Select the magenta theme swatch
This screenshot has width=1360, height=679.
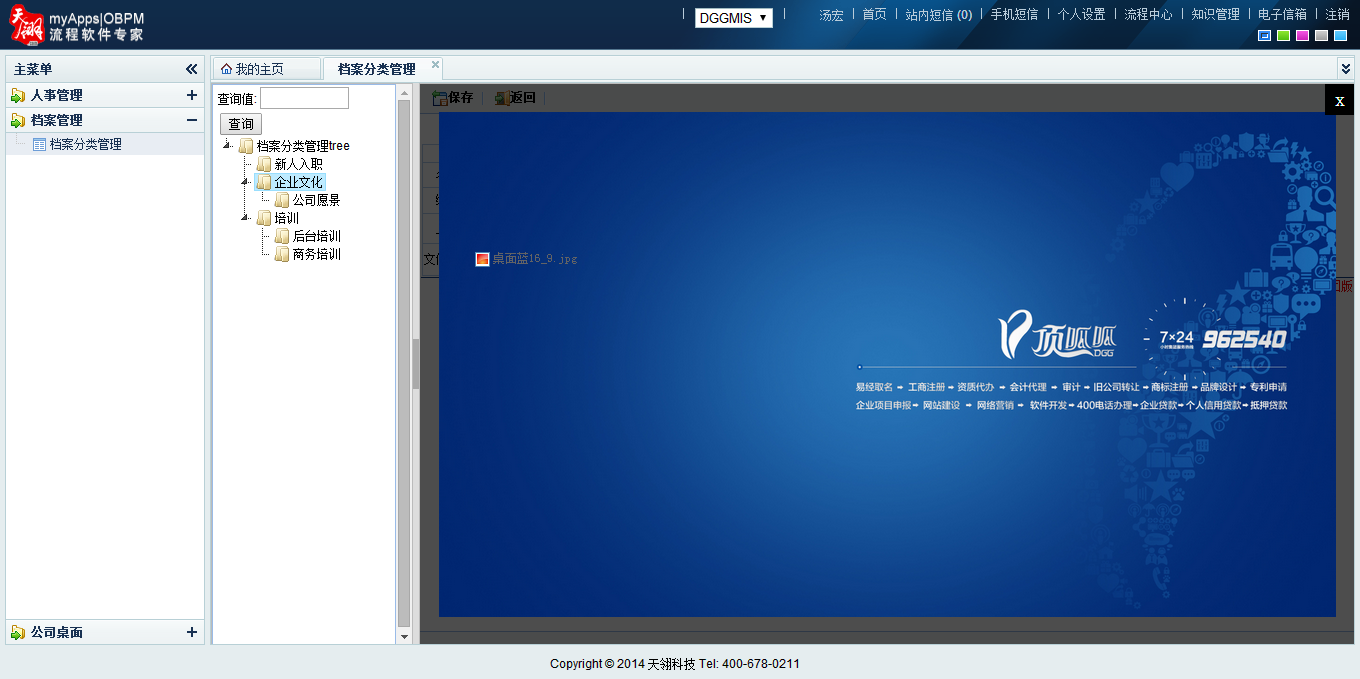coord(1302,36)
